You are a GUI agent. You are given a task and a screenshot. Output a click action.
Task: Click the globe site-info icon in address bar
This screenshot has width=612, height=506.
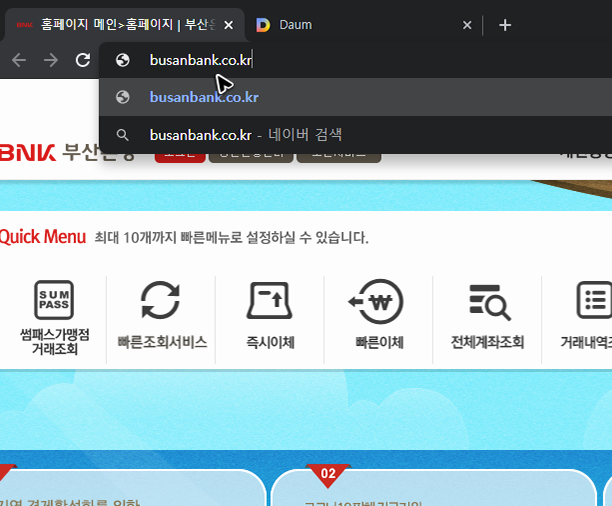pyautogui.click(x=123, y=60)
